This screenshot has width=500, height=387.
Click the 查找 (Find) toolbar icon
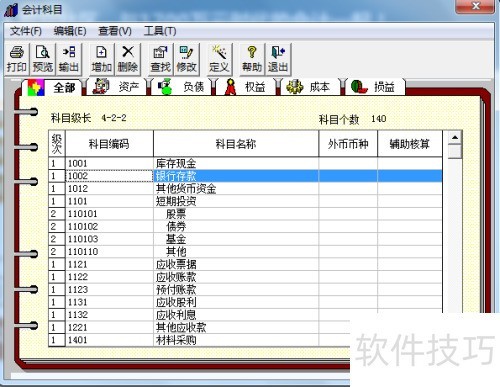point(160,59)
